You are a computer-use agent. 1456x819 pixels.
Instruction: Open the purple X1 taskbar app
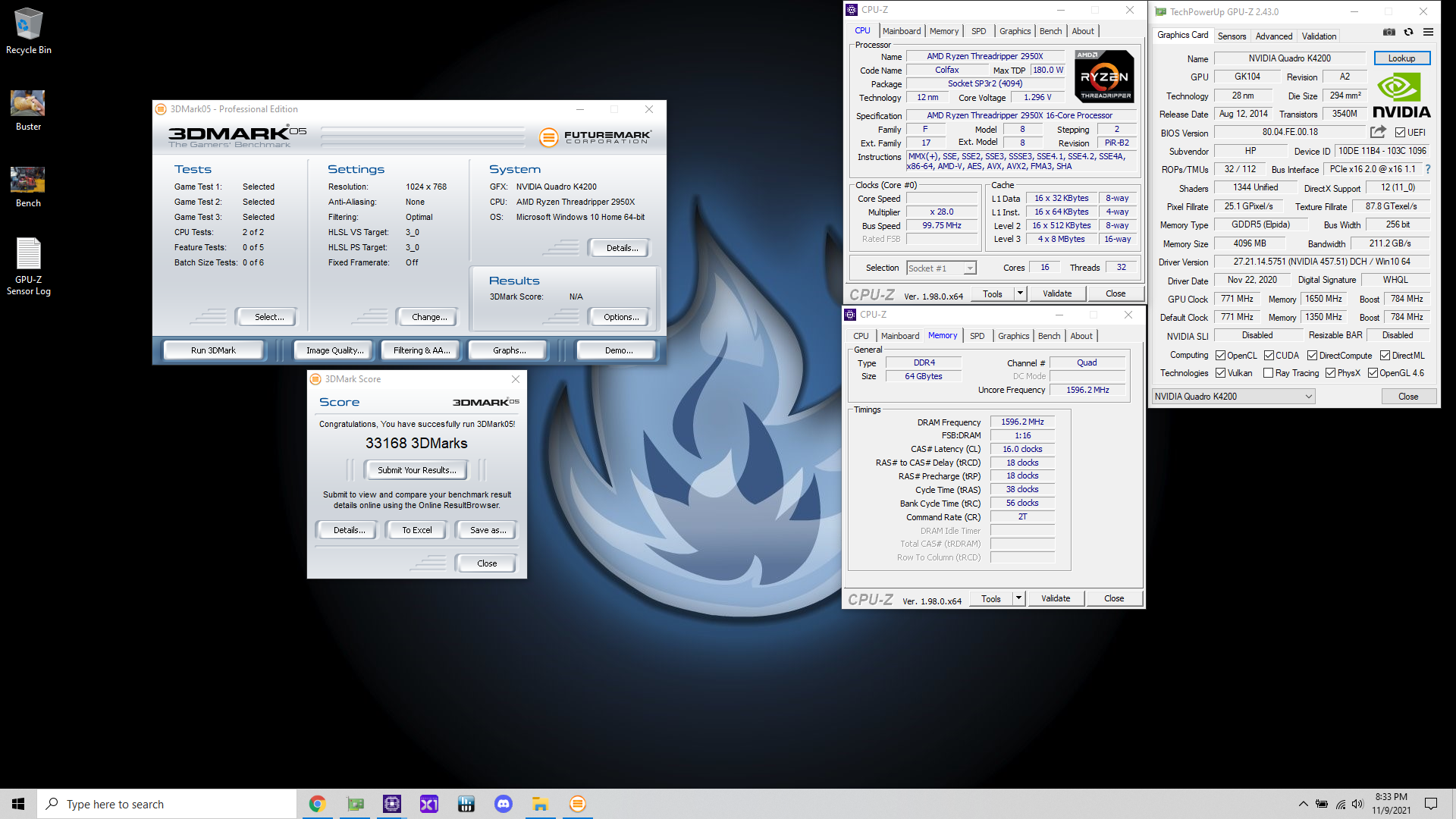point(429,804)
